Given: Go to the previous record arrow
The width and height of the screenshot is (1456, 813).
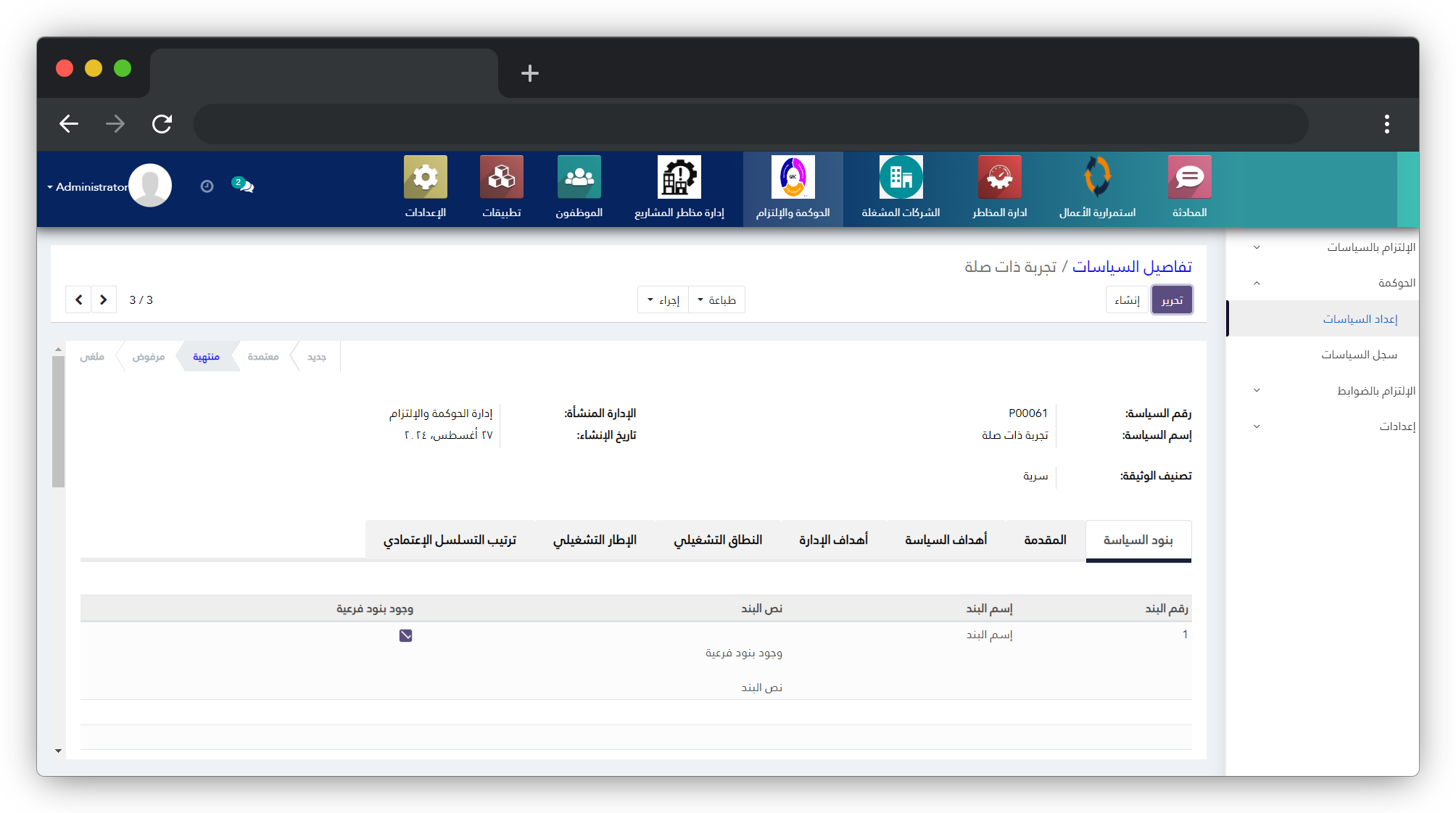Looking at the screenshot, I should point(78,300).
